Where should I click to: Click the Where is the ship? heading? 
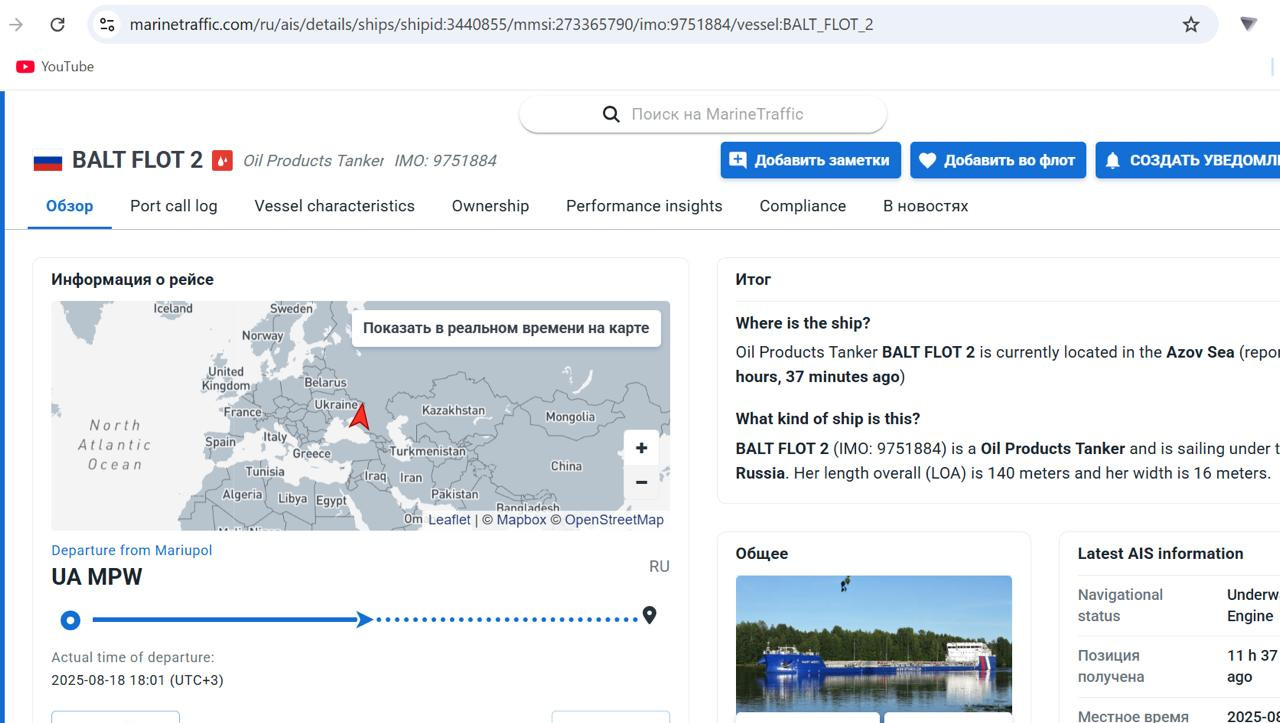[803, 323]
